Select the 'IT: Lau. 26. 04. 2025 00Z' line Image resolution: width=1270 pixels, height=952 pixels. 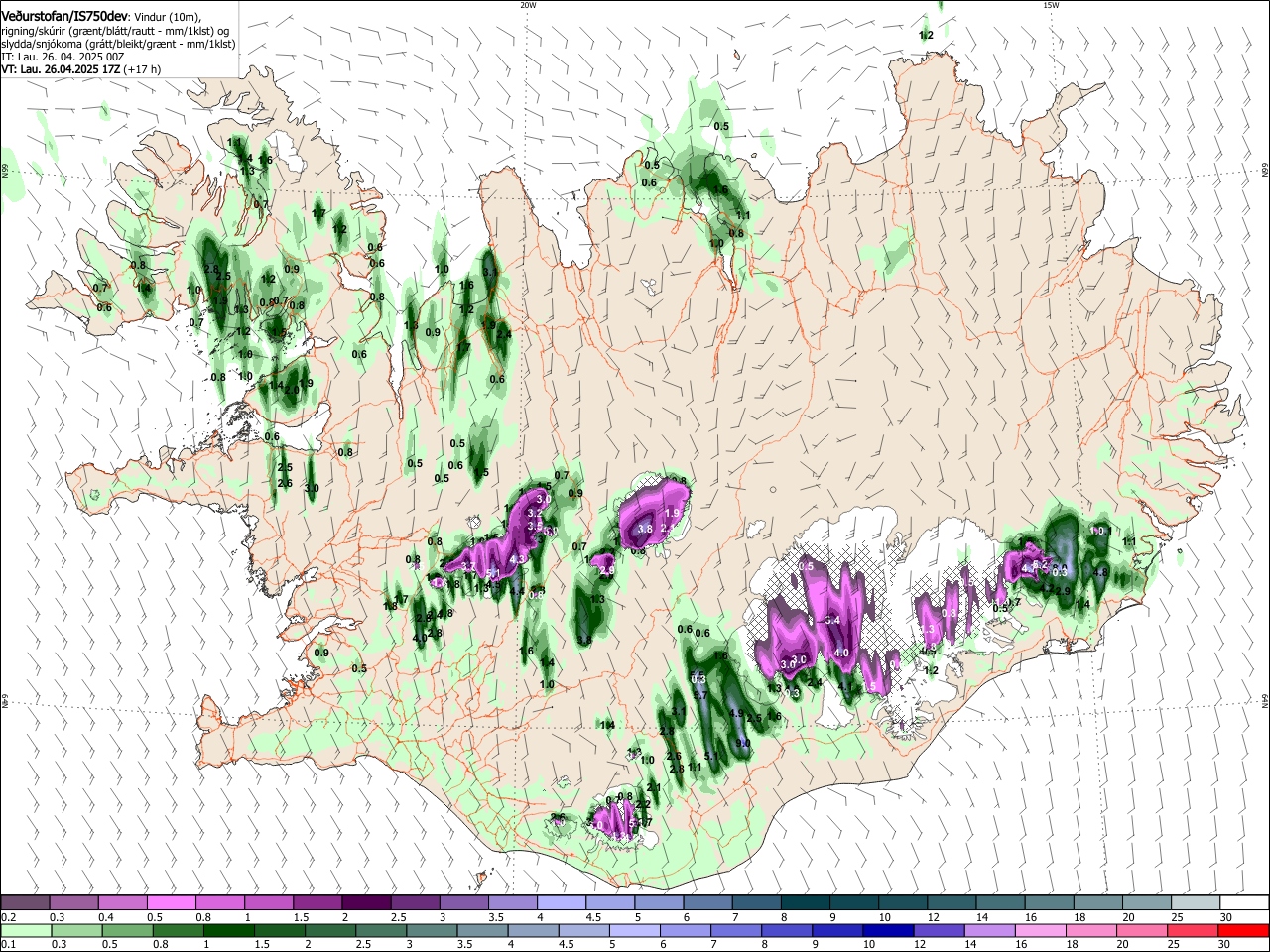(63, 57)
